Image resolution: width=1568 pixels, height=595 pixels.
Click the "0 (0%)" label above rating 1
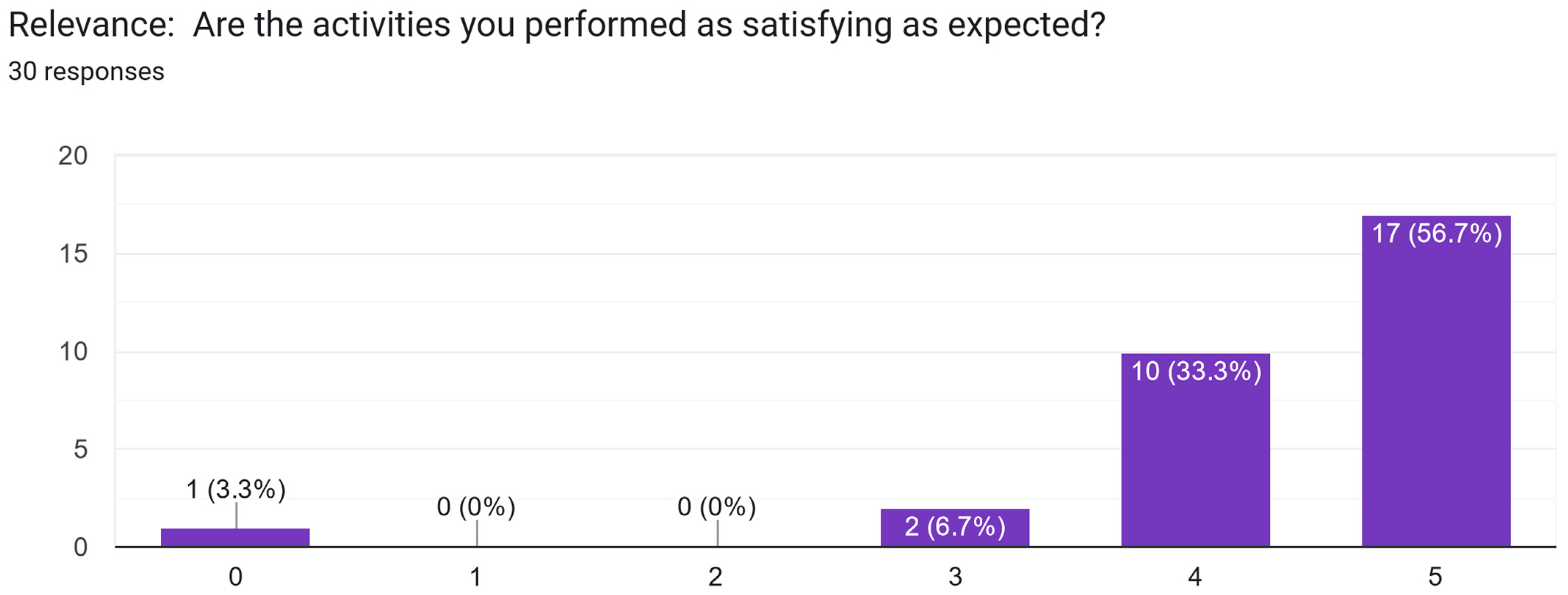(476, 507)
